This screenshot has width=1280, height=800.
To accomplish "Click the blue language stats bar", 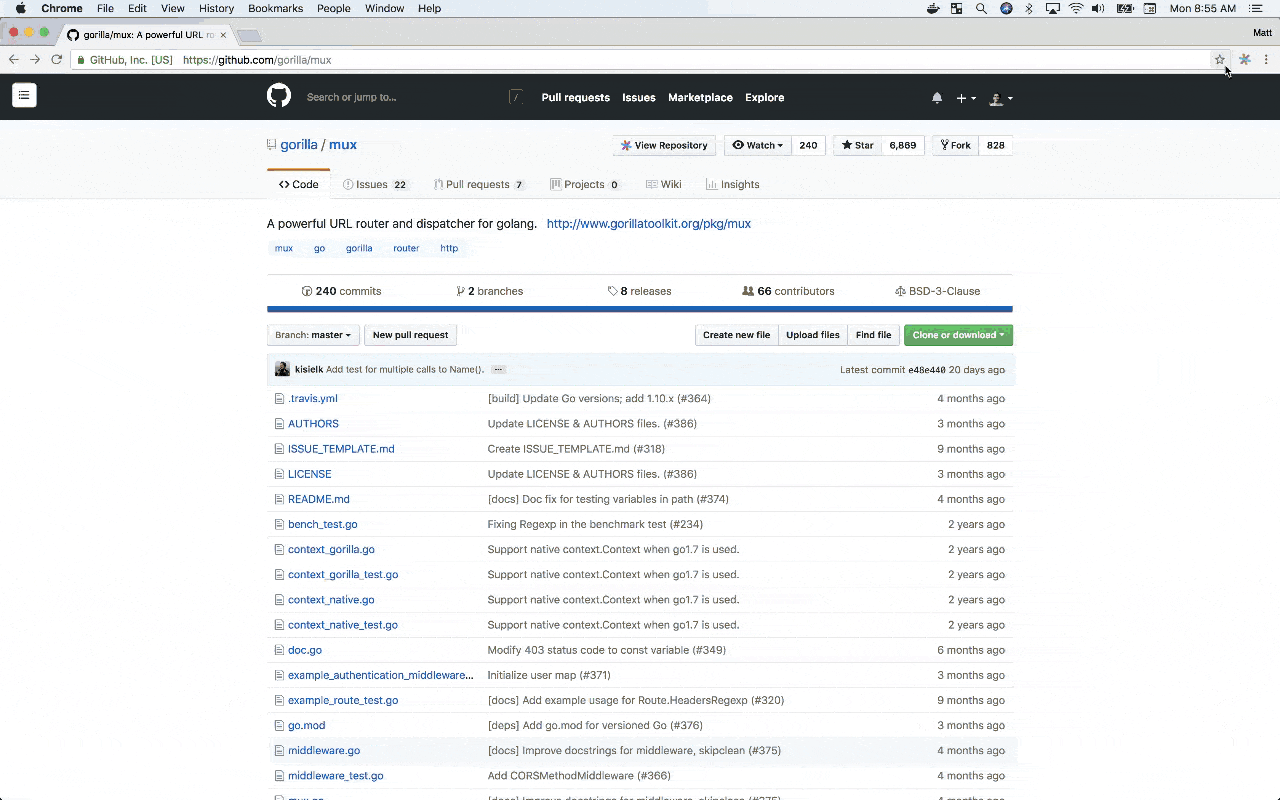I will (x=640, y=310).
